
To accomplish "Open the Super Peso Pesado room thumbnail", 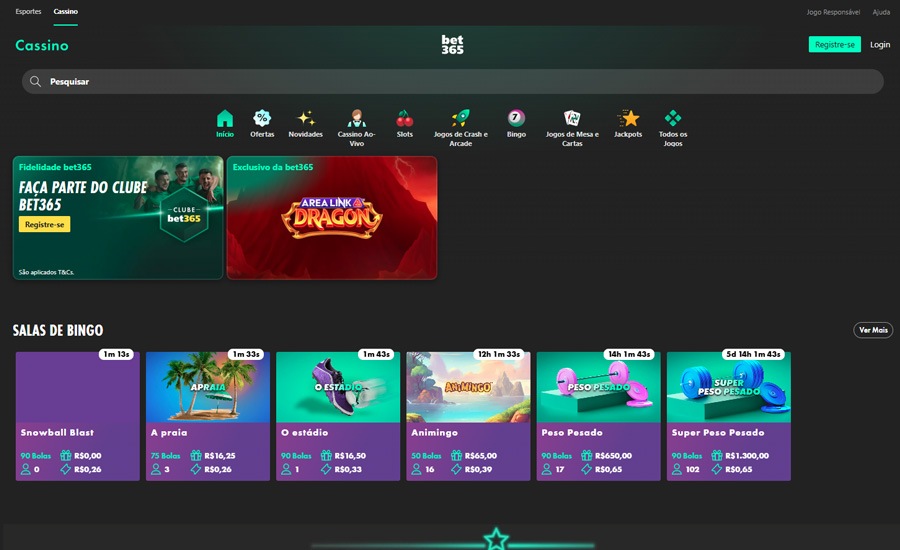I will [x=729, y=388].
